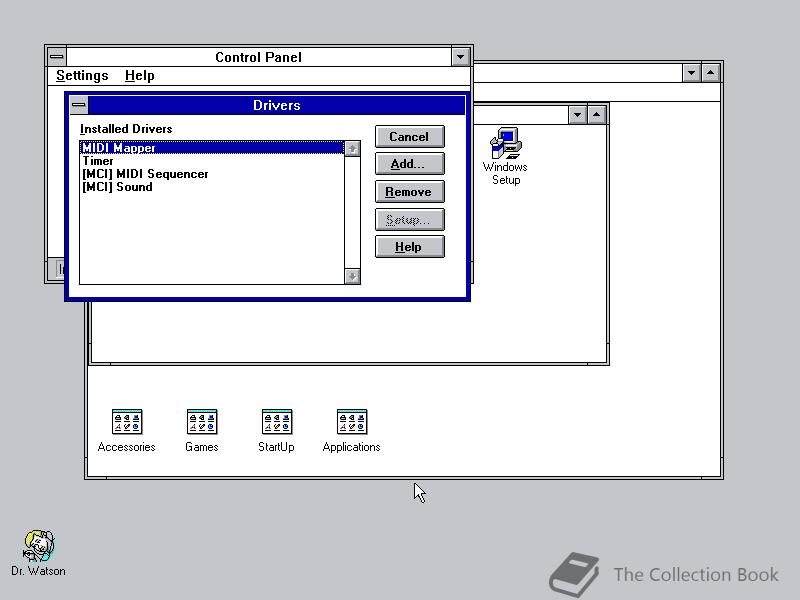This screenshot has height=600, width=800.
Task: Click the drivers list scroll down arrow
Action: point(352,277)
